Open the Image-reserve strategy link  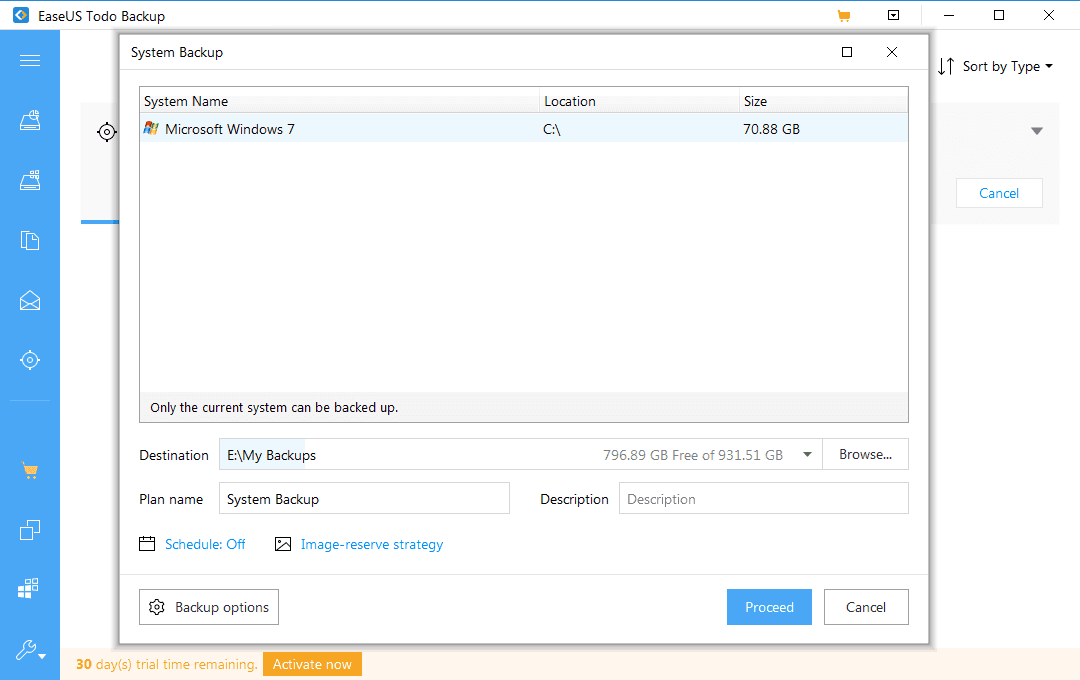[x=371, y=545]
